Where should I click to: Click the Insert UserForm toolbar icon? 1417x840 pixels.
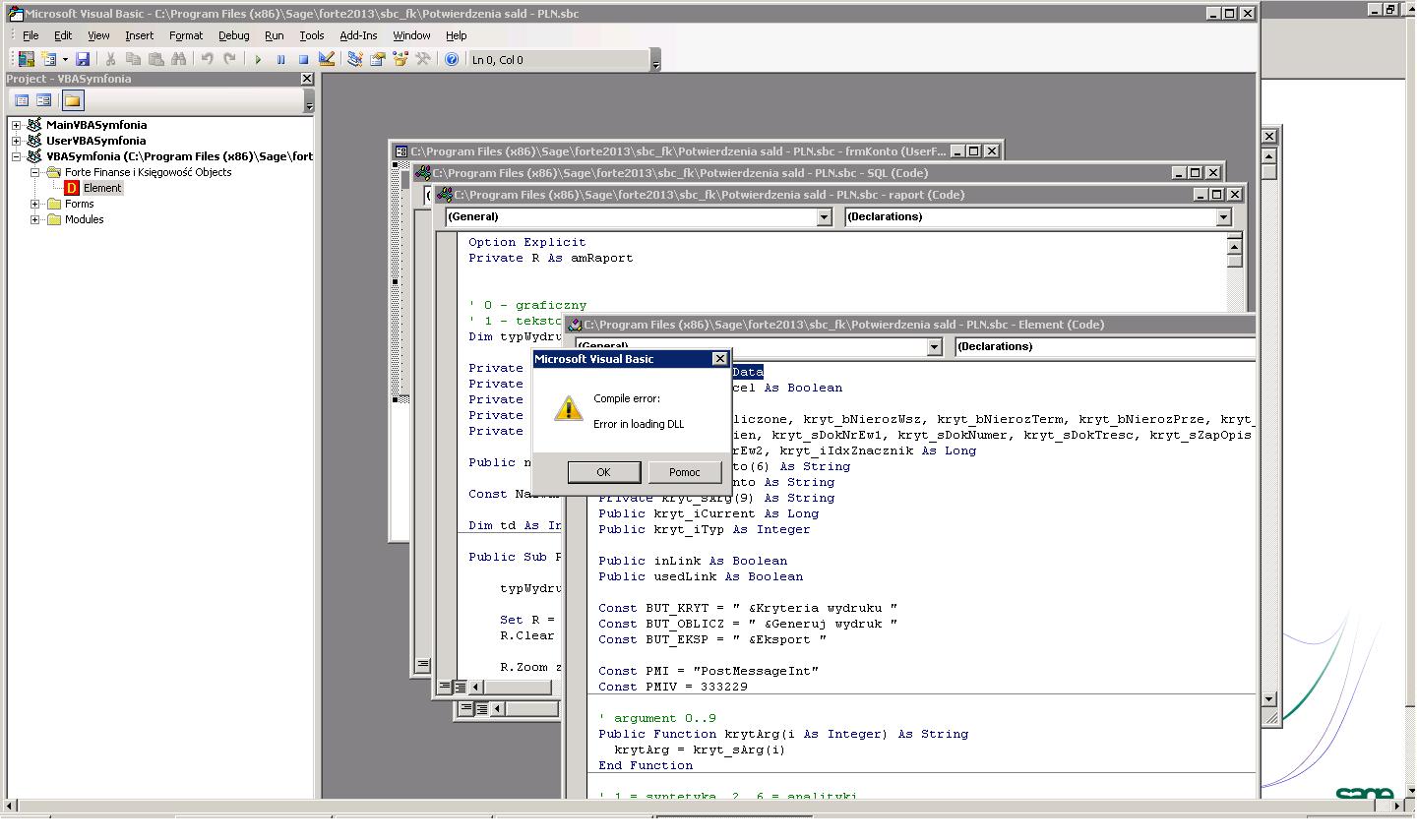click(48, 59)
